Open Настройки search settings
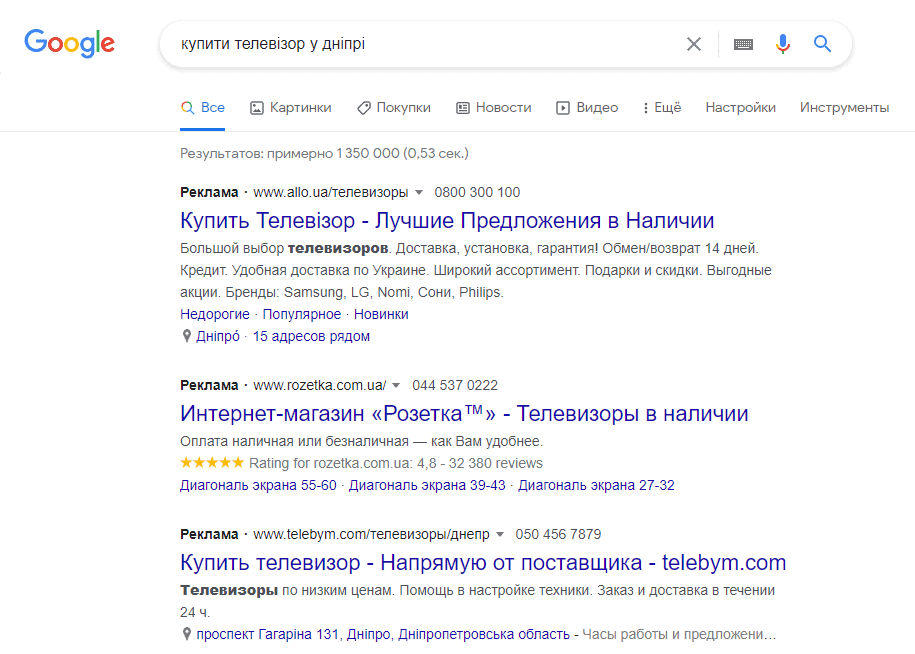The image size is (915, 654). [741, 107]
